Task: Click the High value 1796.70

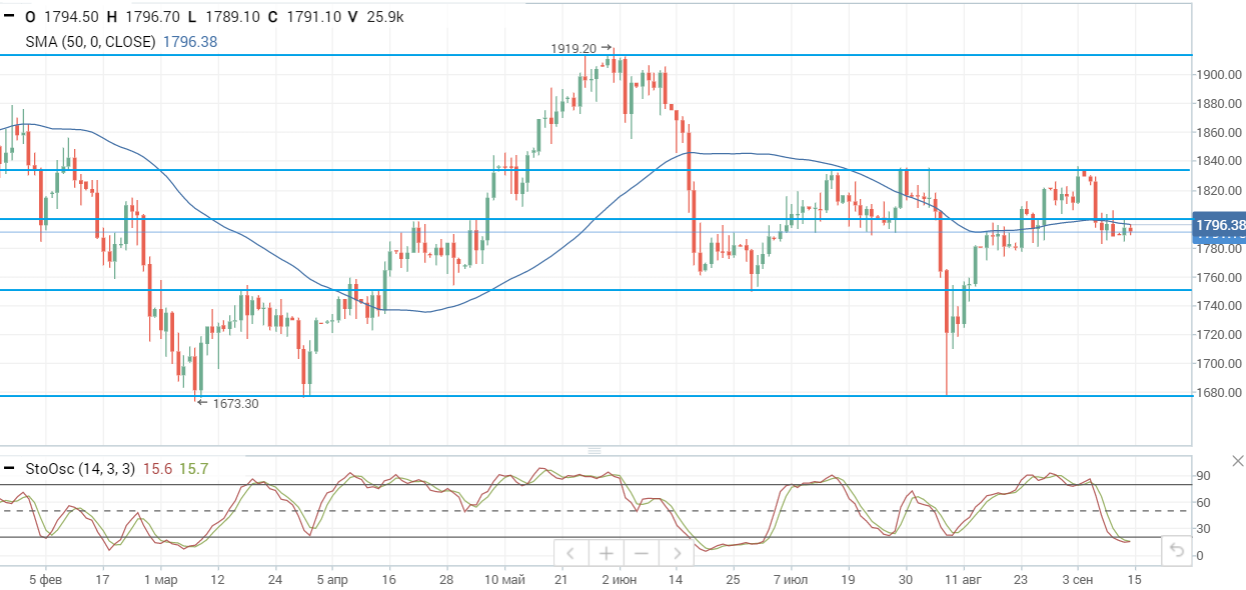Action: pyautogui.click(x=151, y=17)
